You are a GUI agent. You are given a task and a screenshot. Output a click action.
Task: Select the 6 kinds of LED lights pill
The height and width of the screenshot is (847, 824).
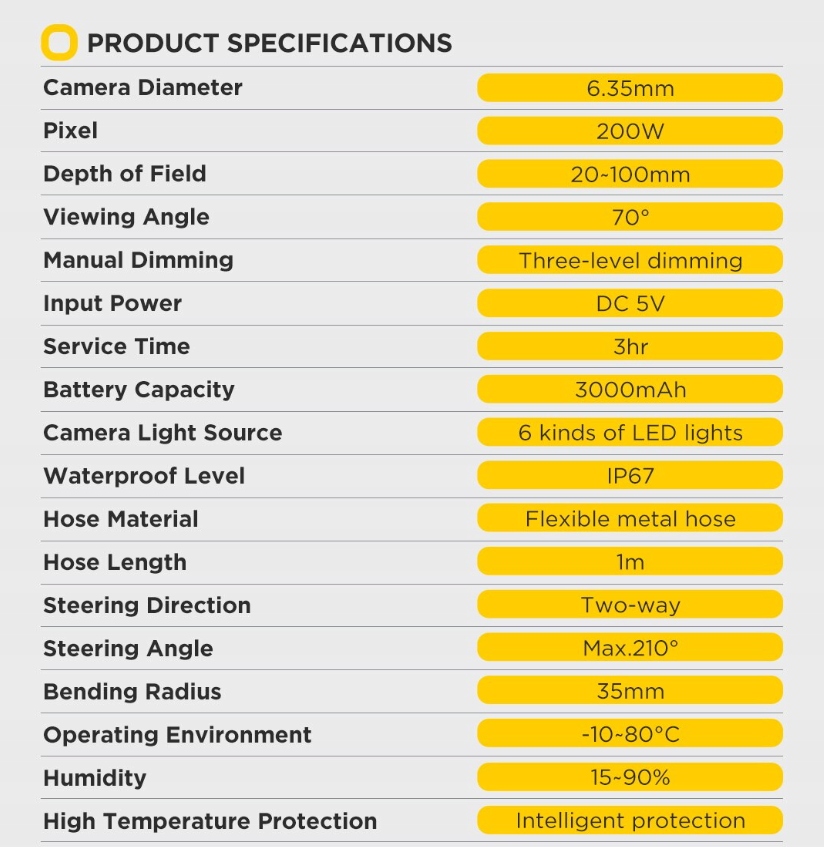[630, 432]
